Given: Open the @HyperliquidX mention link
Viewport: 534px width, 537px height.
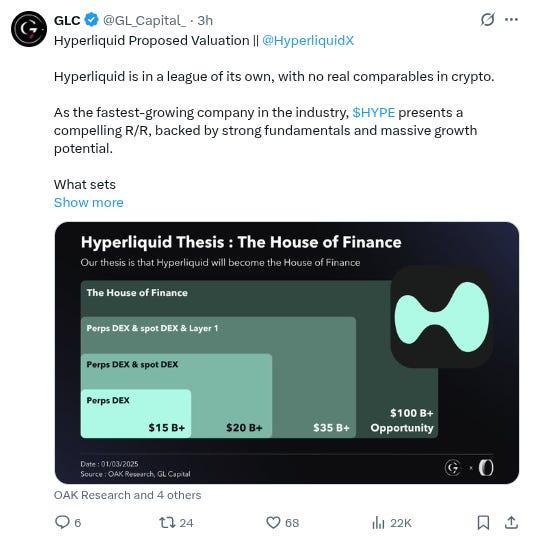Looking at the screenshot, I should 308,40.
